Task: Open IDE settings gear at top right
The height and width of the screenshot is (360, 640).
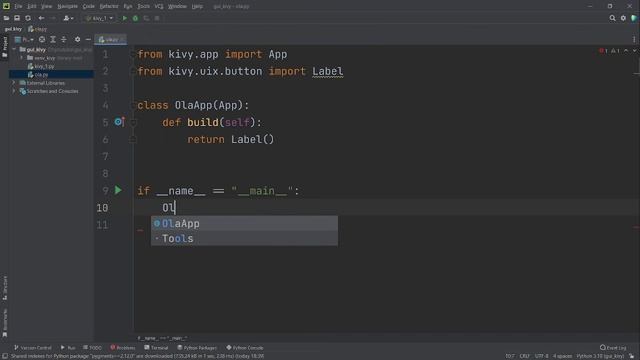Action: click(x=623, y=18)
